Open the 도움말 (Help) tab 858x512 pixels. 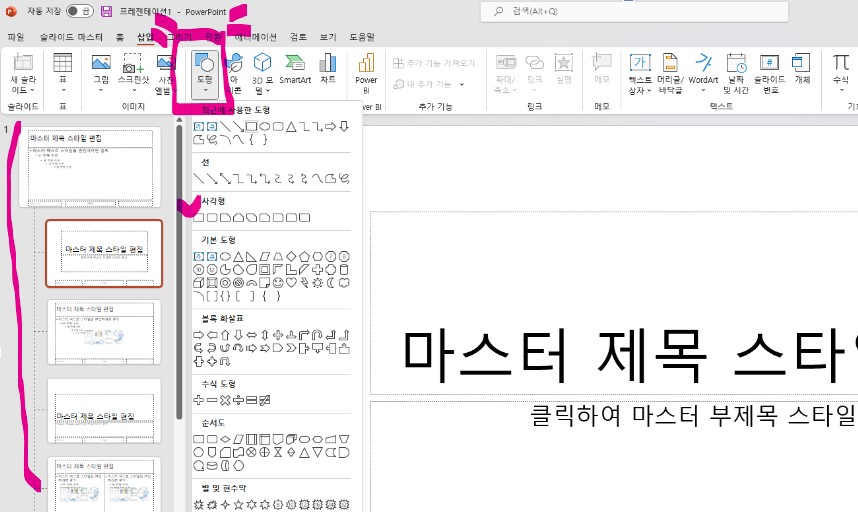(362, 37)
